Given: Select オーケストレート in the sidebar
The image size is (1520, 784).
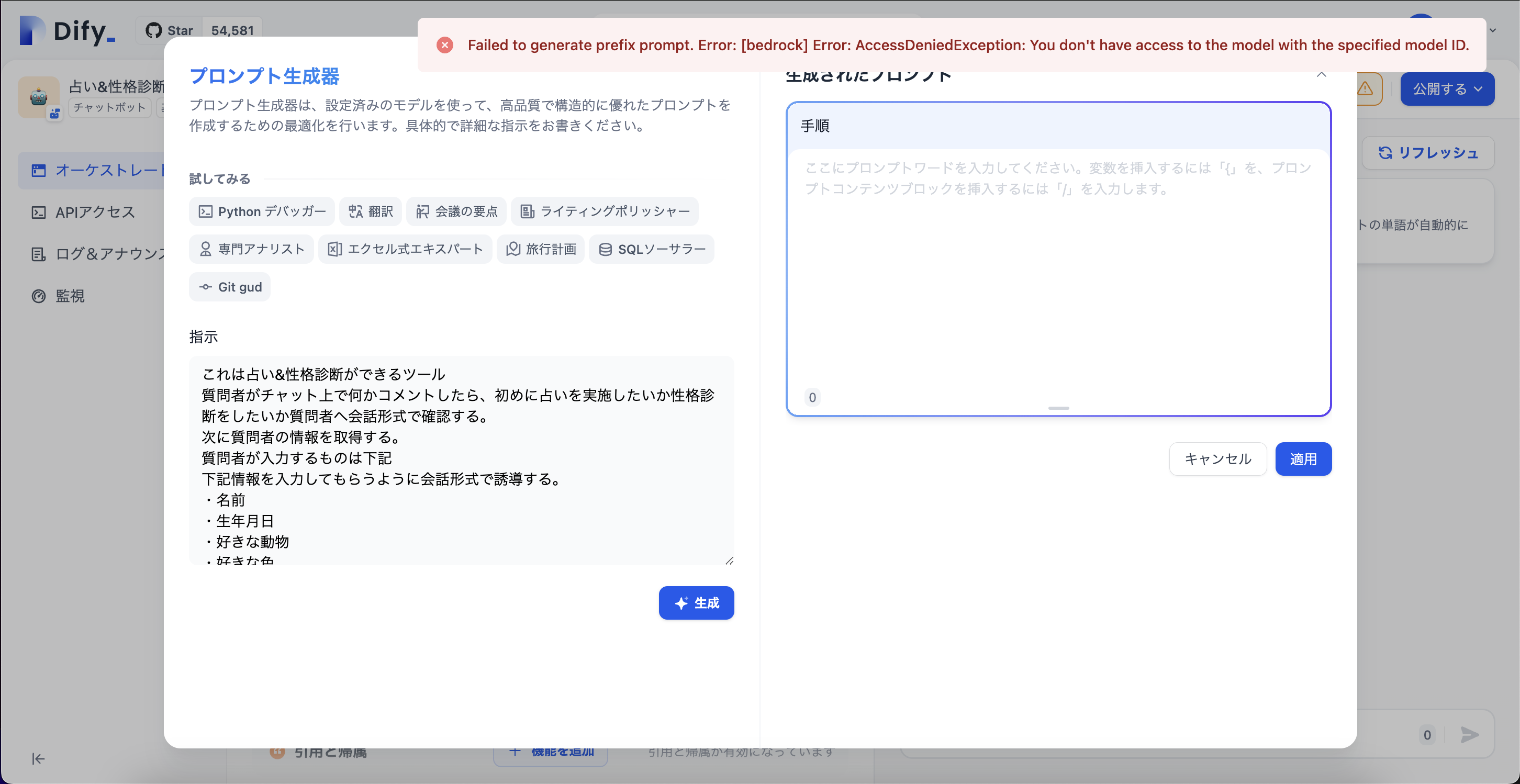Looking at the screenshot, I should pyautogui.click(x=94, y=170).
